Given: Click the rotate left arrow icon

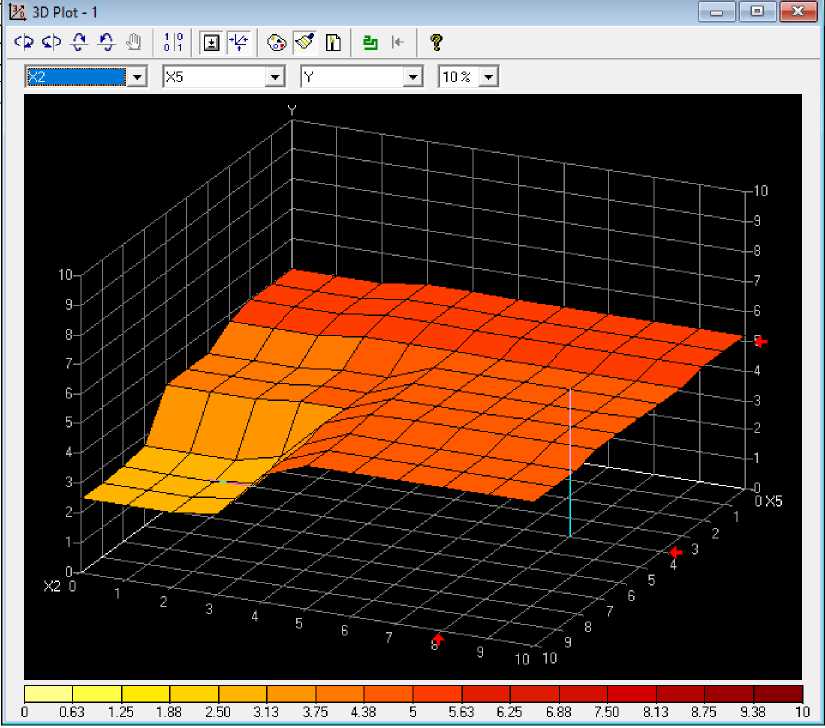Looking at the screenshot, I should (24, 42).
